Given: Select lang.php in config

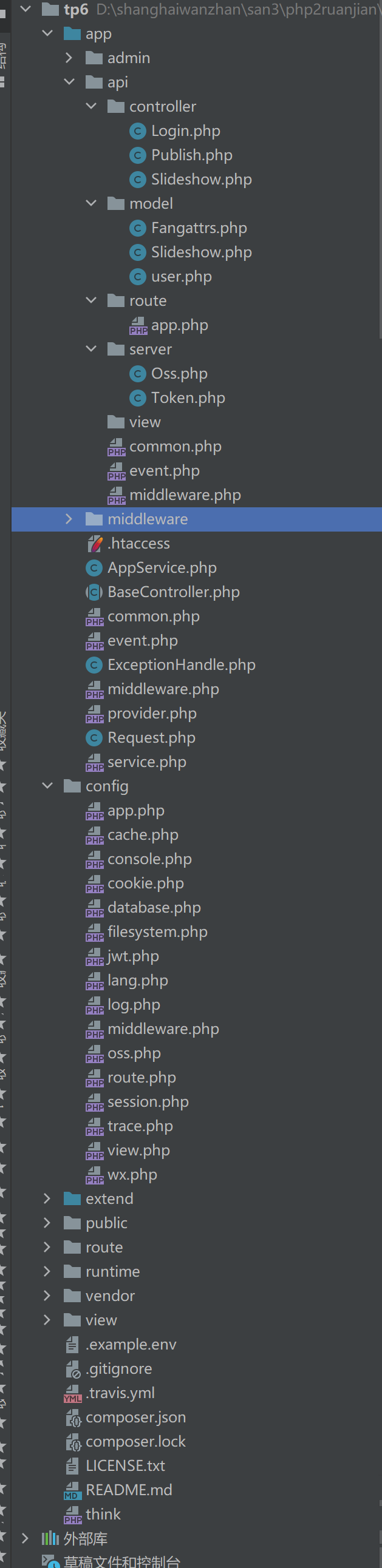Looking at the screenshot, I should click(138, 981).
